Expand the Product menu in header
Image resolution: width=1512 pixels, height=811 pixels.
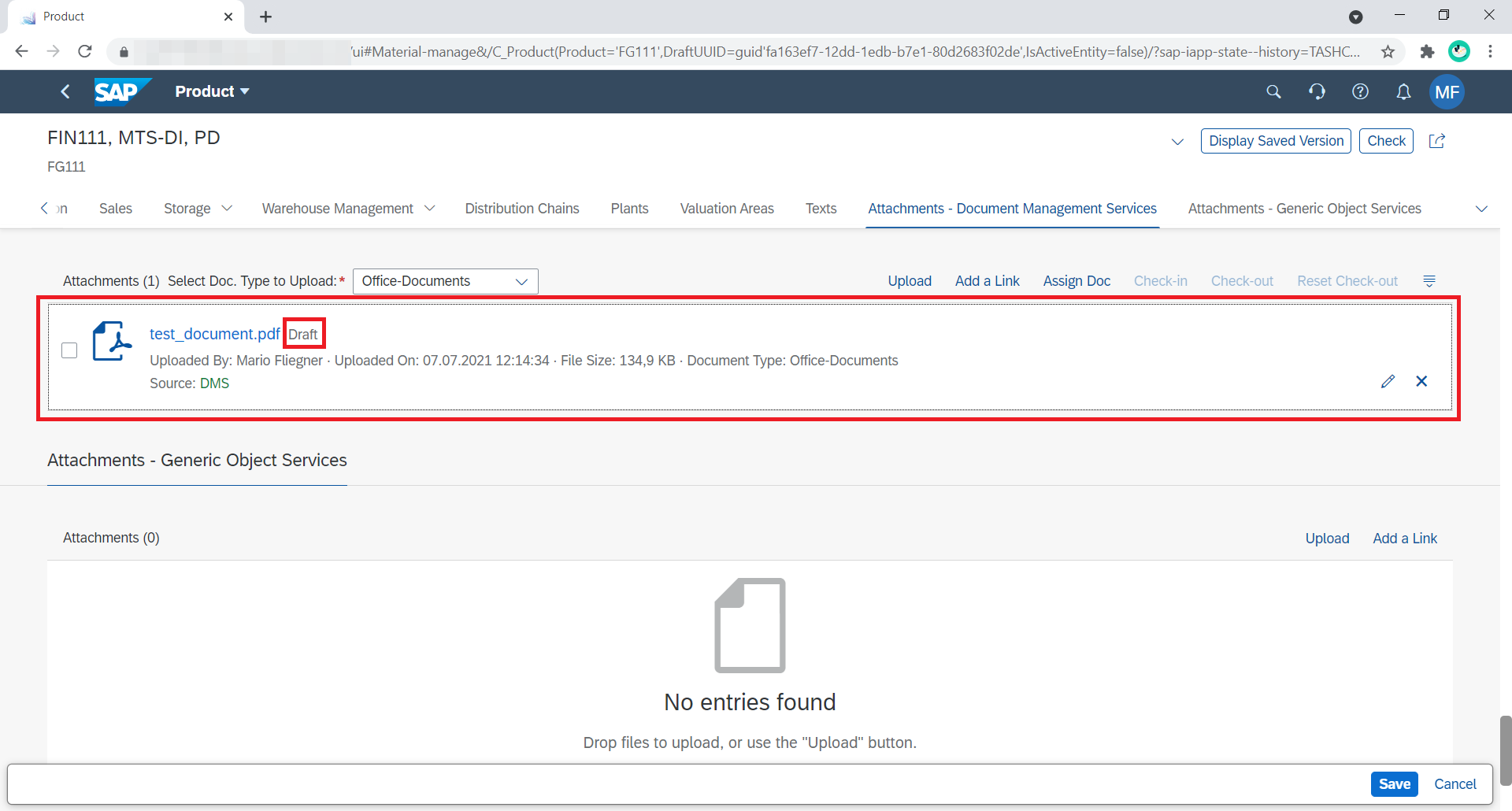pos(212,92)
